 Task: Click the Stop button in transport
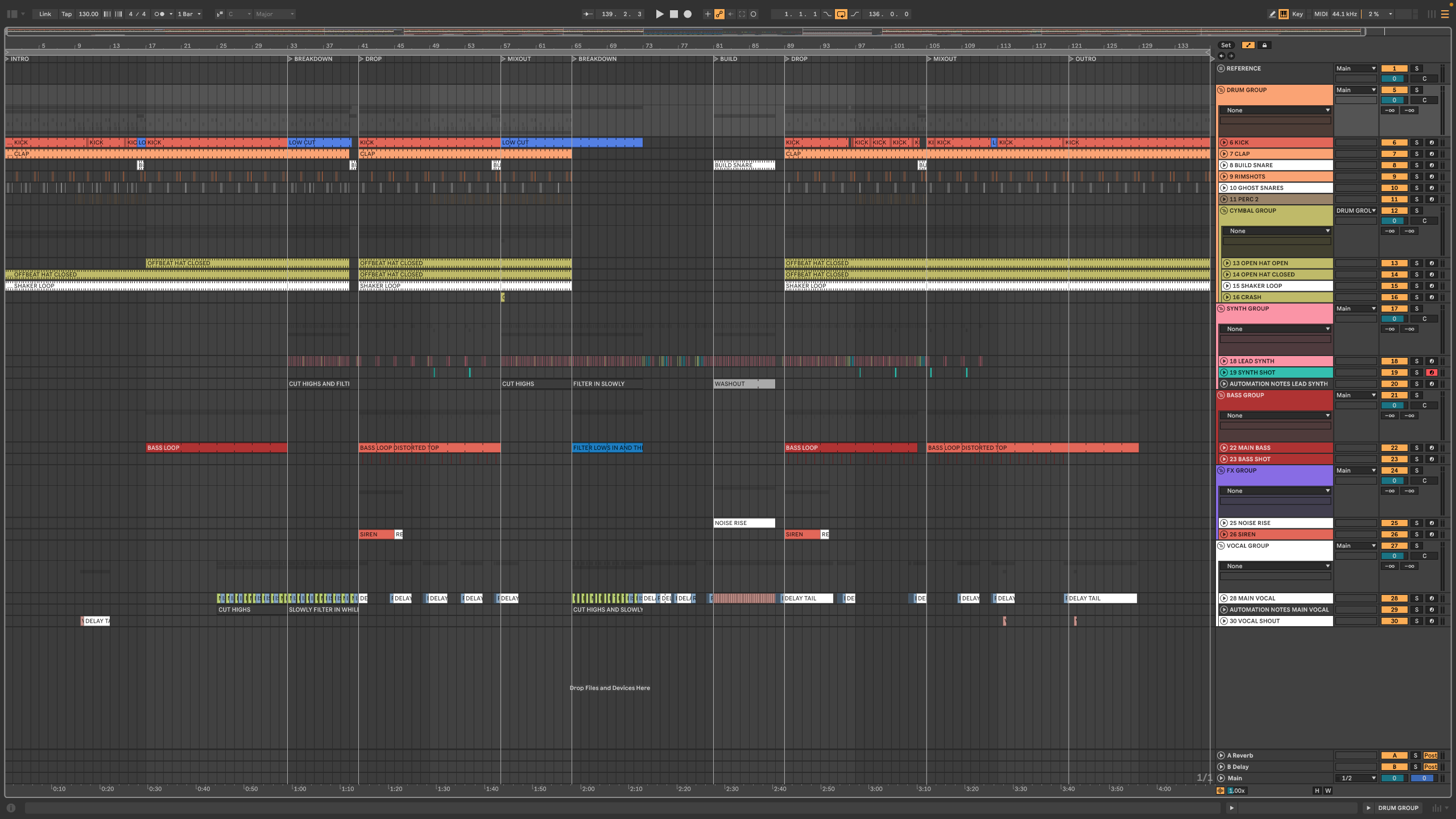(673, 14)
